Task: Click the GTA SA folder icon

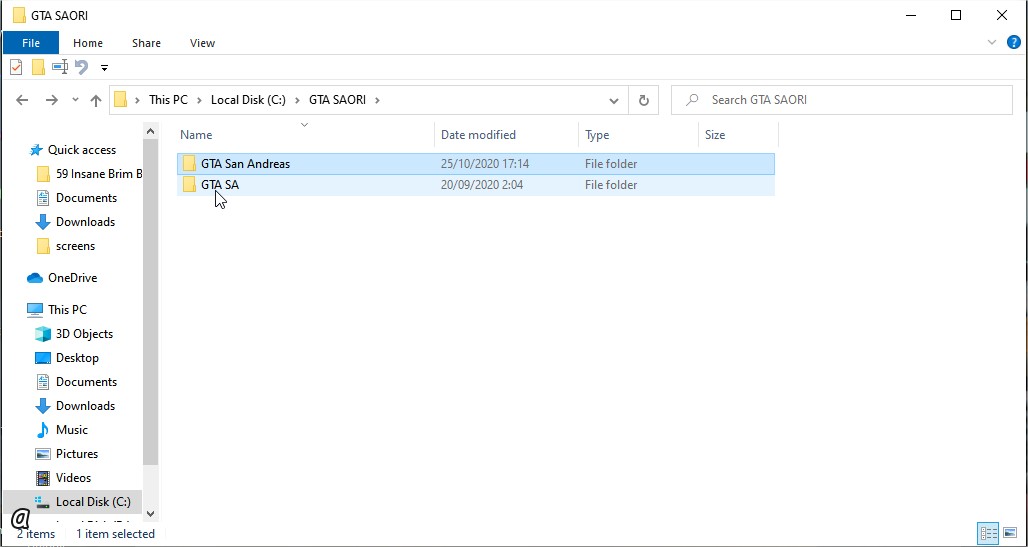Action: tap(189, 185)
